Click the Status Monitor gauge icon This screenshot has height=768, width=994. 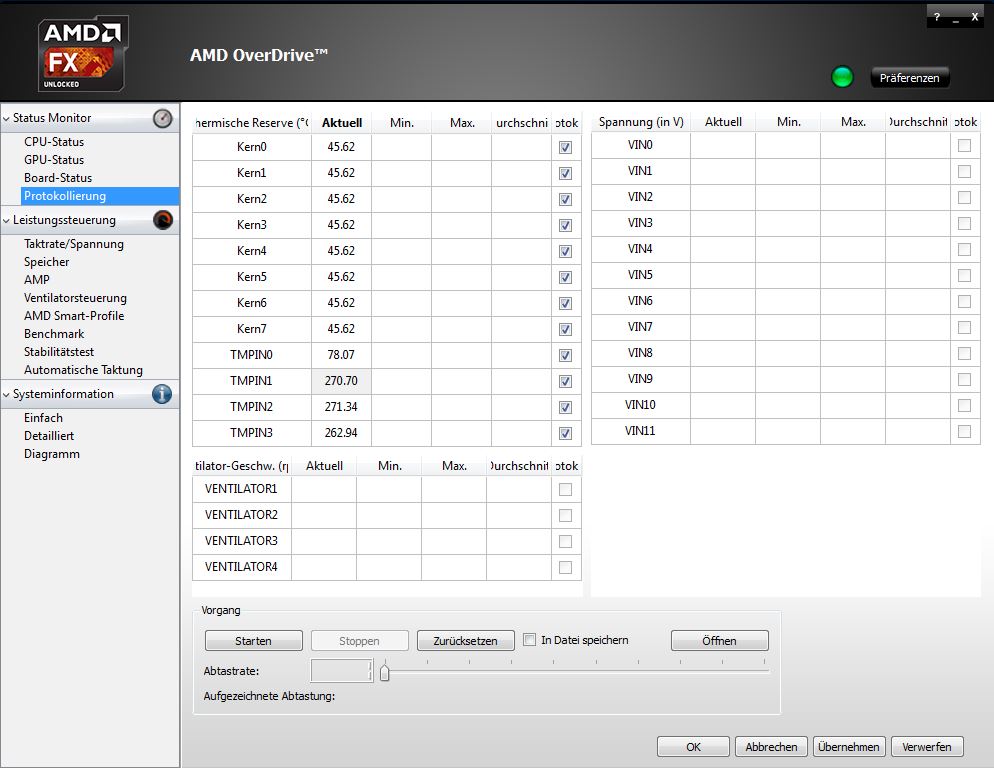pyautogui.click(x=163, y=118)
